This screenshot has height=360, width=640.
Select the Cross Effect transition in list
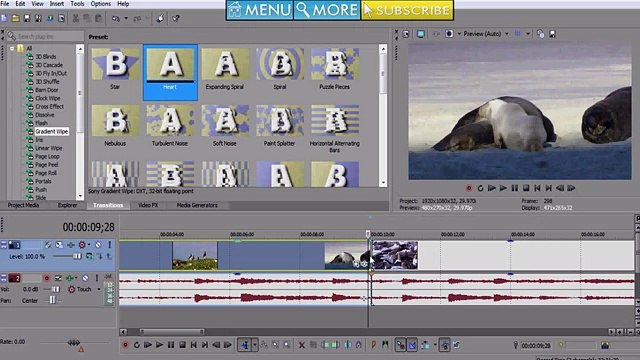pyautogui.click(x=49, y=107)
